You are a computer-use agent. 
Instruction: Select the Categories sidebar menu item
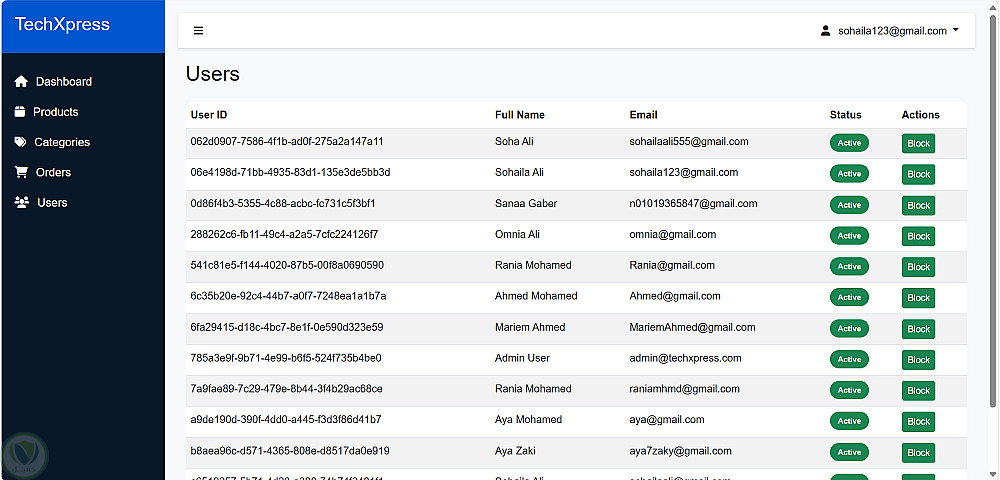point(62,142)
